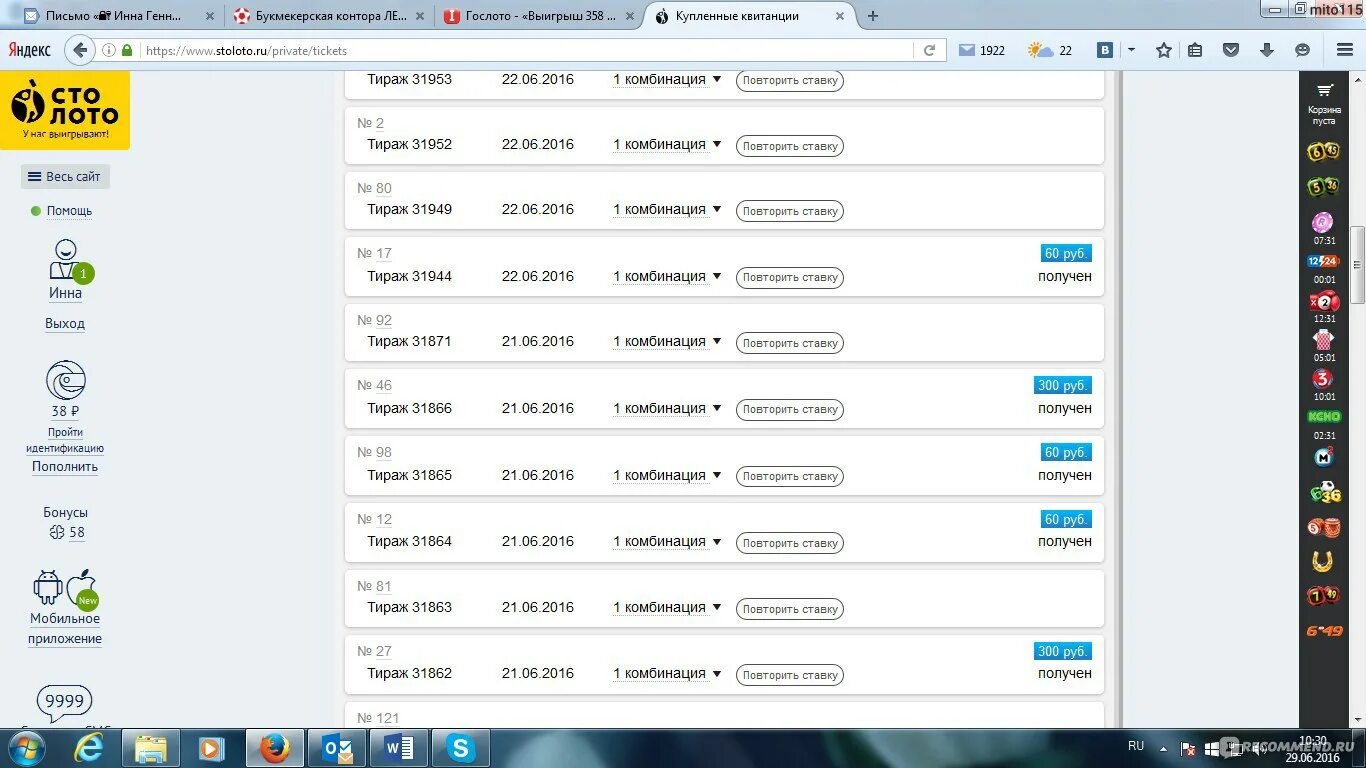
Task: Open the Firefox hamburger menu
Action: tap(1345, 50)
